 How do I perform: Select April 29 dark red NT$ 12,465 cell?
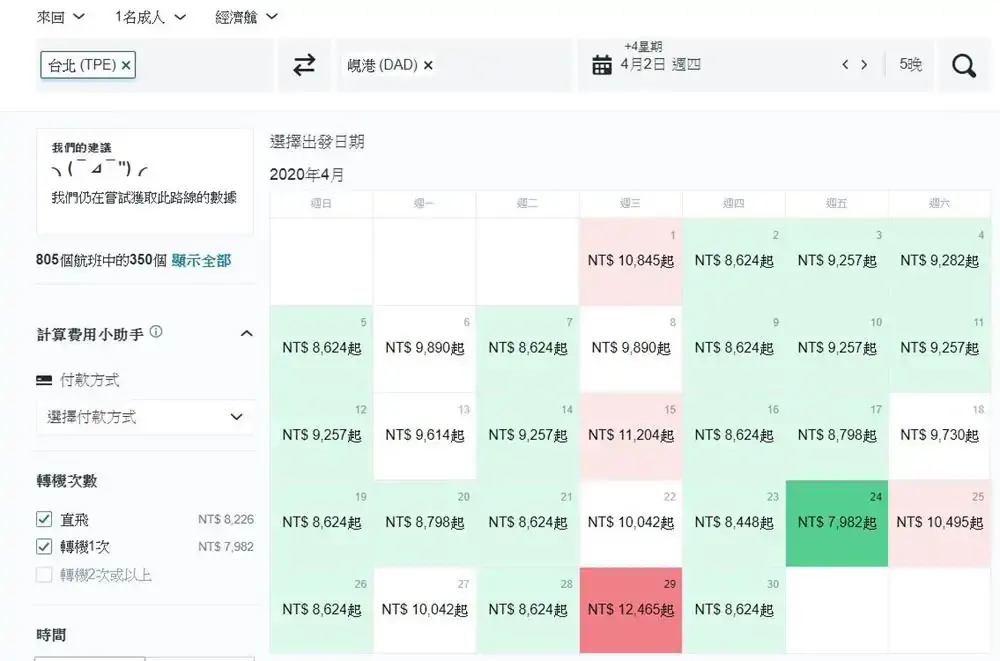point(630,610)
